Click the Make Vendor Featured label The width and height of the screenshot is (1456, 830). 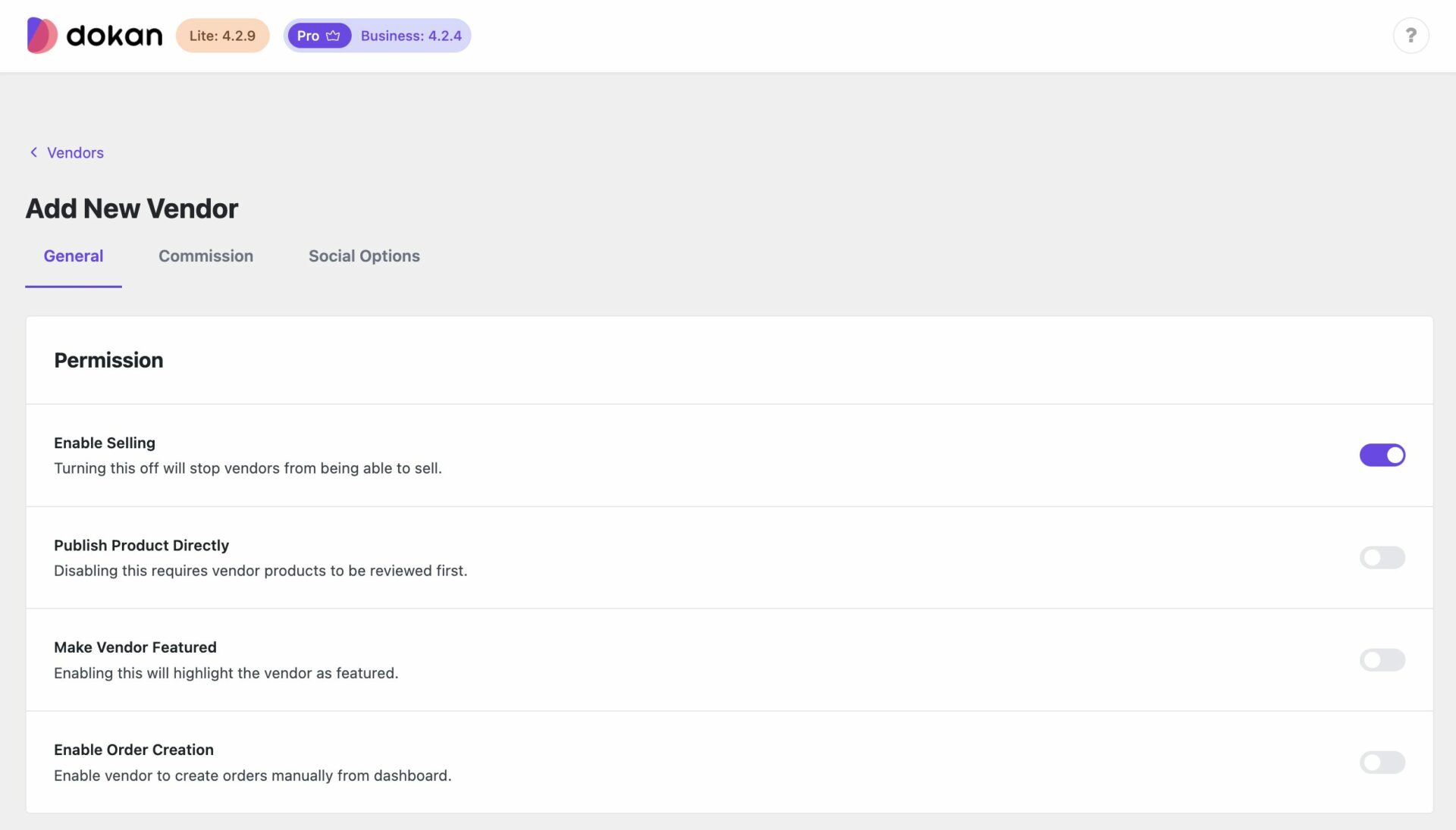135,647
